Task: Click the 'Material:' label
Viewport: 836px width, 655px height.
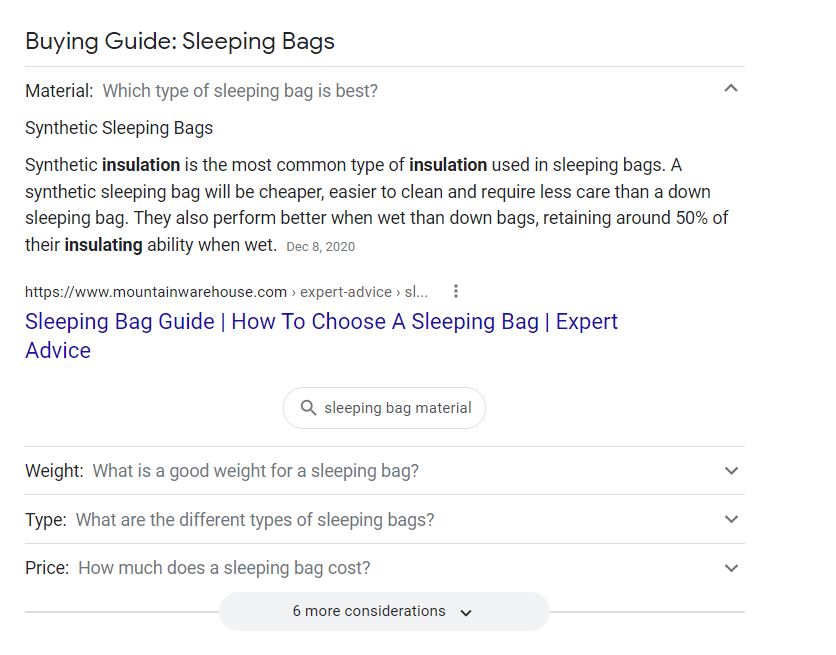Action: [59, 91]
